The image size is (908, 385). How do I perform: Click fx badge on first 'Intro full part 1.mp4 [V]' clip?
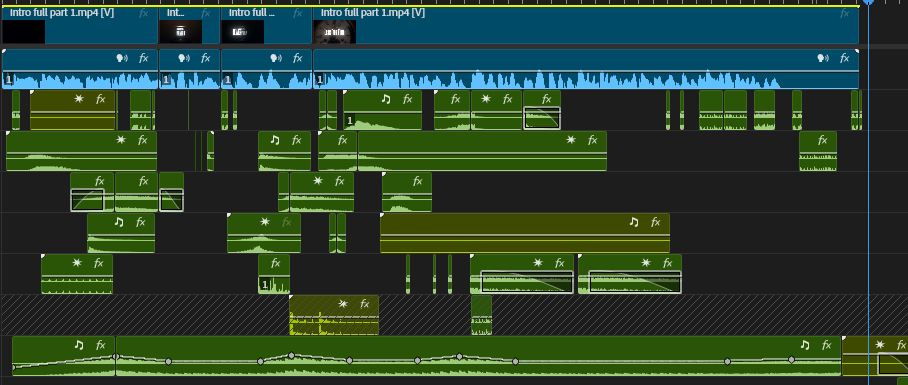(144, 13)
